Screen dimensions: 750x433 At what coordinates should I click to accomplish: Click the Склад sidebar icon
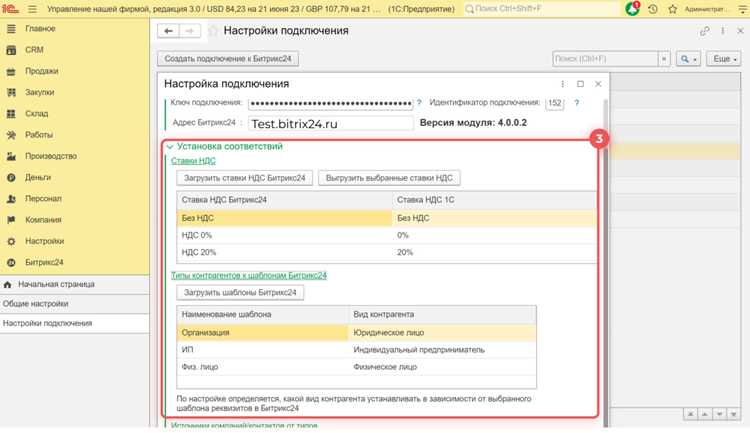click(11, 114)
